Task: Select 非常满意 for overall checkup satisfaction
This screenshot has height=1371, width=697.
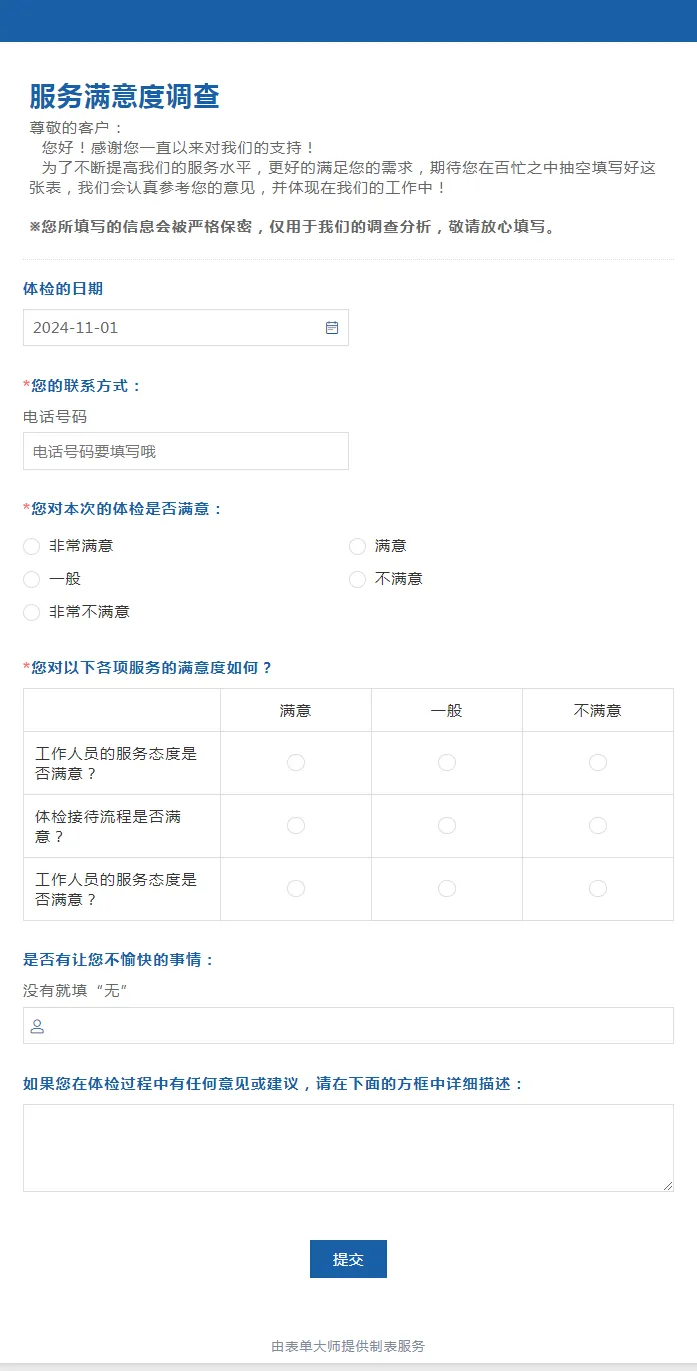Action: 32,546
